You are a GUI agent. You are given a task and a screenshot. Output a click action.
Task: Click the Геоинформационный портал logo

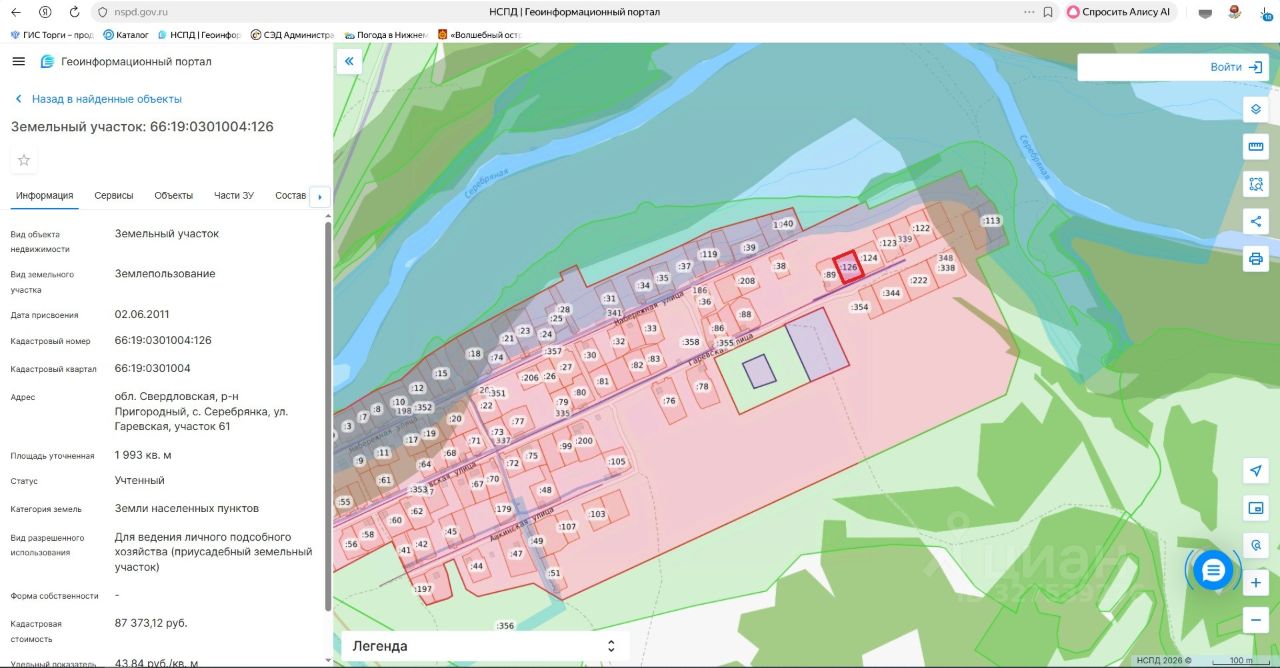point(126,62)
